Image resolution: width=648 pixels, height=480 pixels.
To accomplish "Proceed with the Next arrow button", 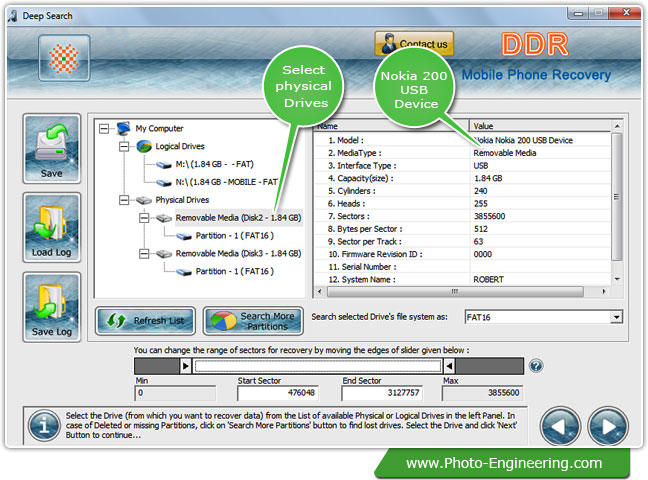I will (x=609, y=426).
